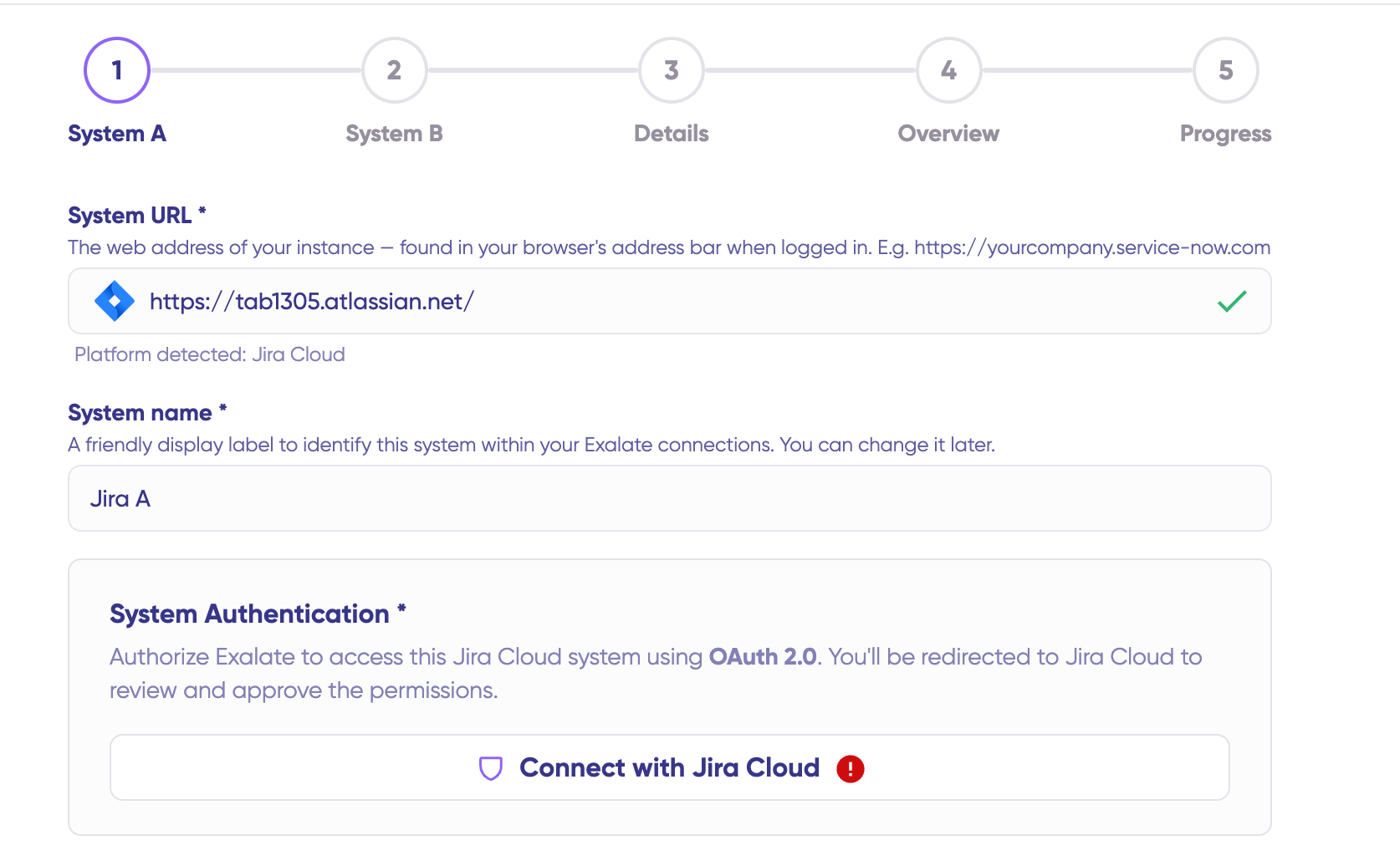The width and height of the screenshot is (1400, 861).
Task: Focus the System URL input field
Action: click(x=670, y=301)
